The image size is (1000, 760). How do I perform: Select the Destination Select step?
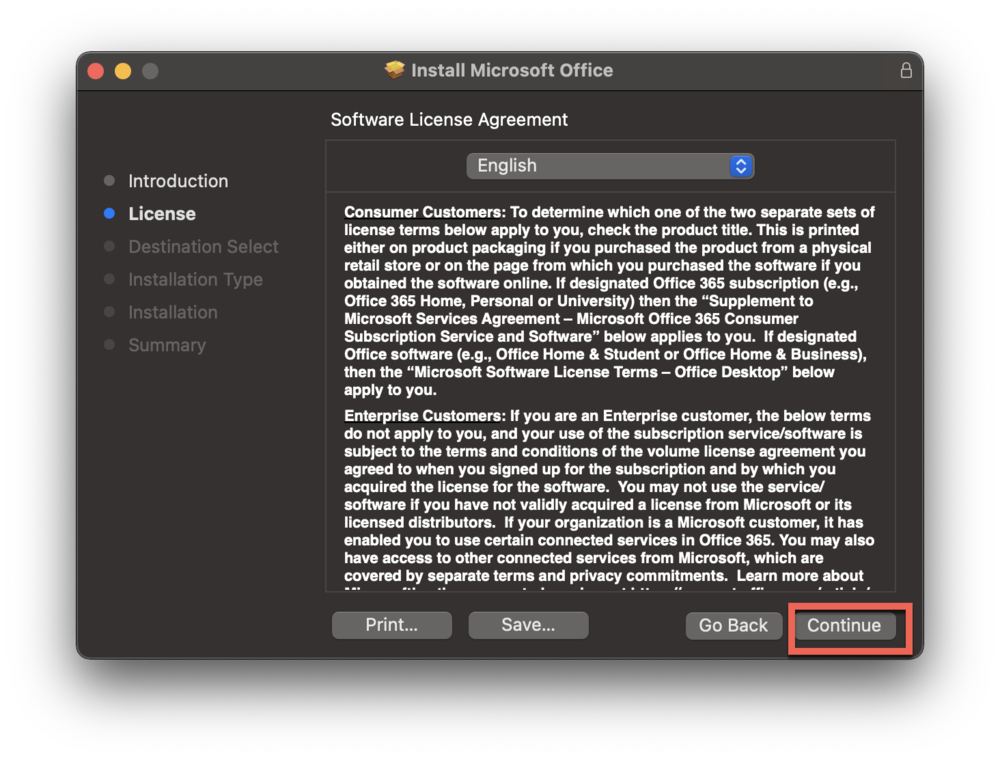(203, 247)
